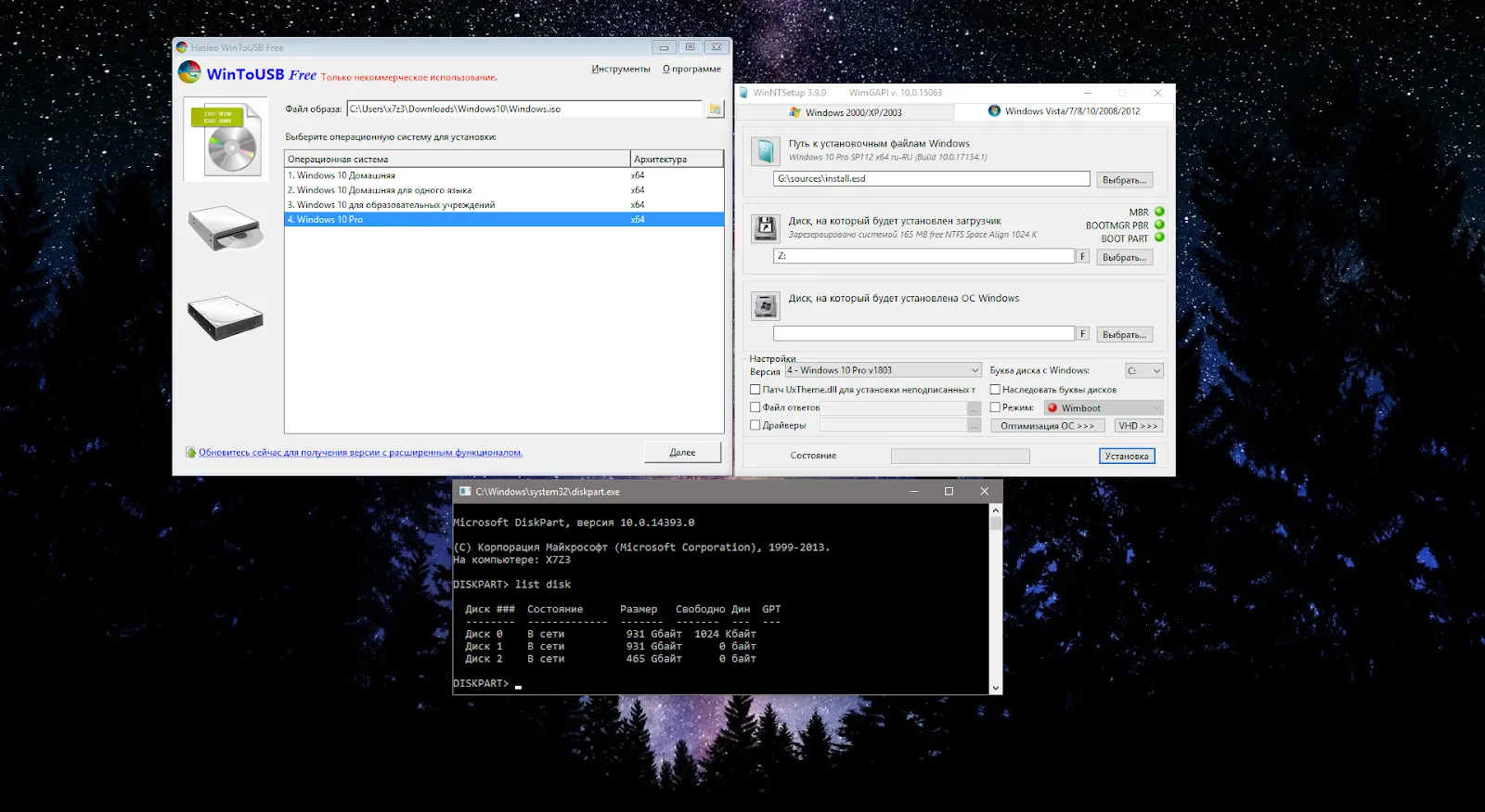Click the diskpart scrollbar up arrow
This screenshot has height=812, width=1485.
996,510
